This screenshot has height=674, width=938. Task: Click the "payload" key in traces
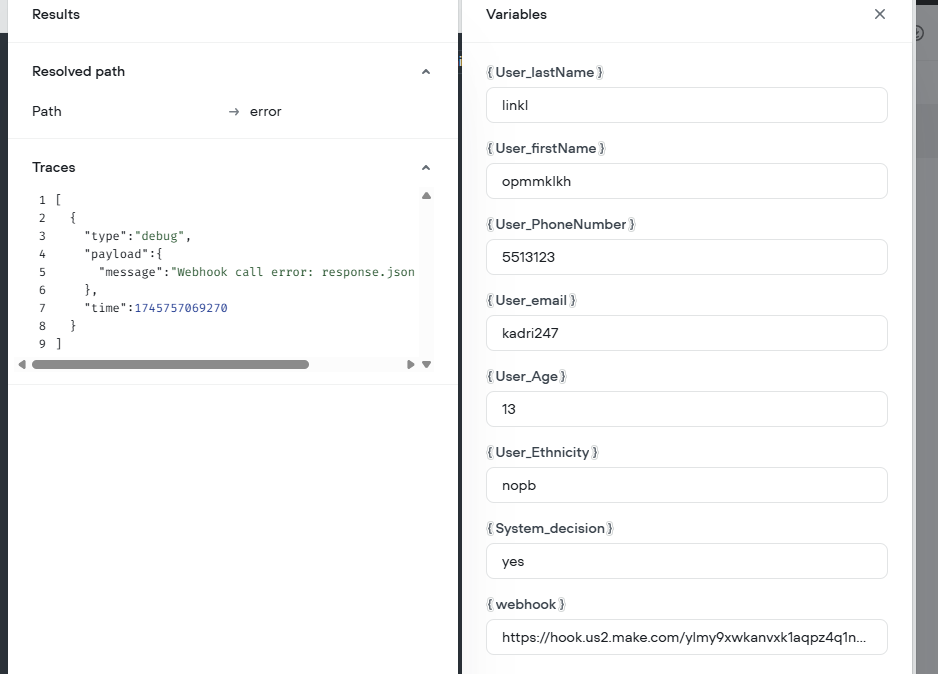(x=116, y=254)
